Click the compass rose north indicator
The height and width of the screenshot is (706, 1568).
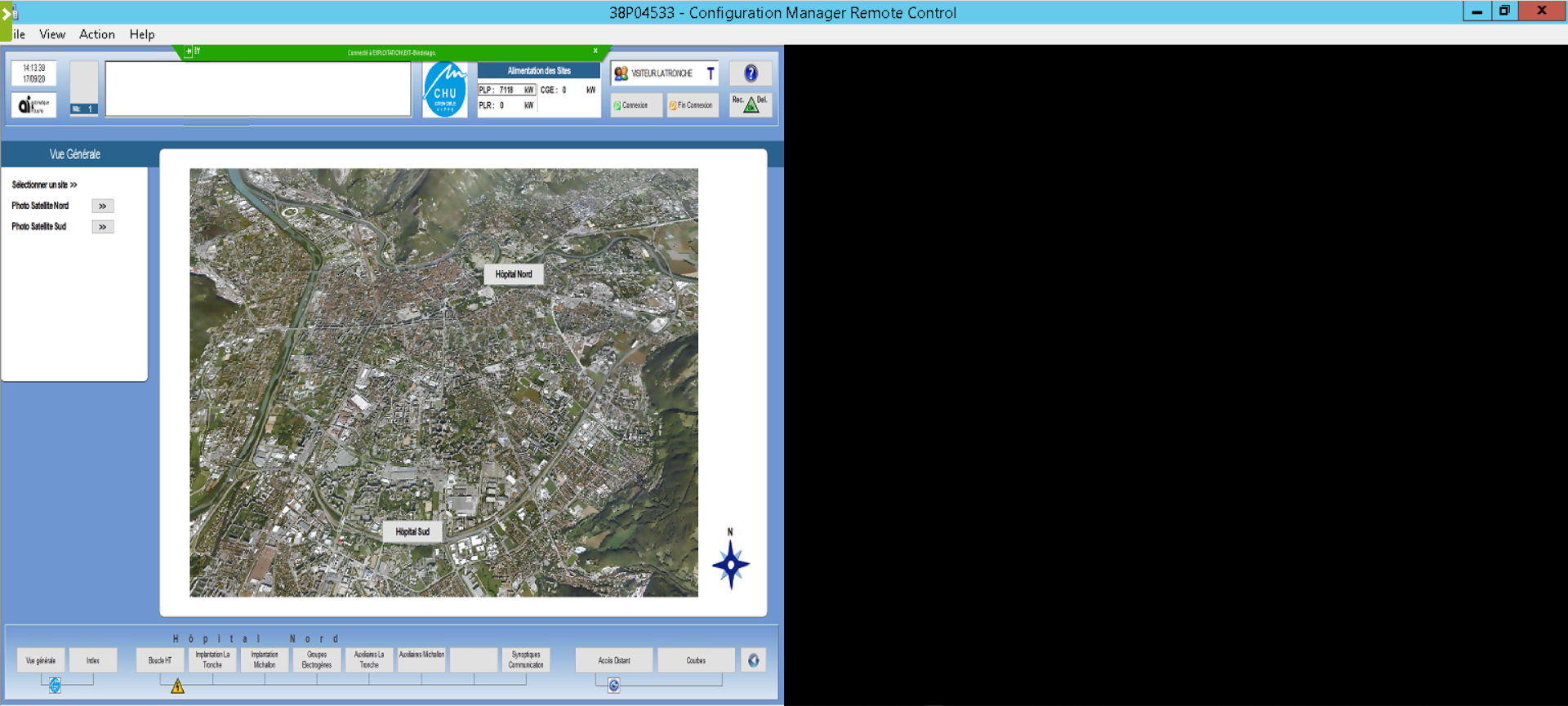730,564
